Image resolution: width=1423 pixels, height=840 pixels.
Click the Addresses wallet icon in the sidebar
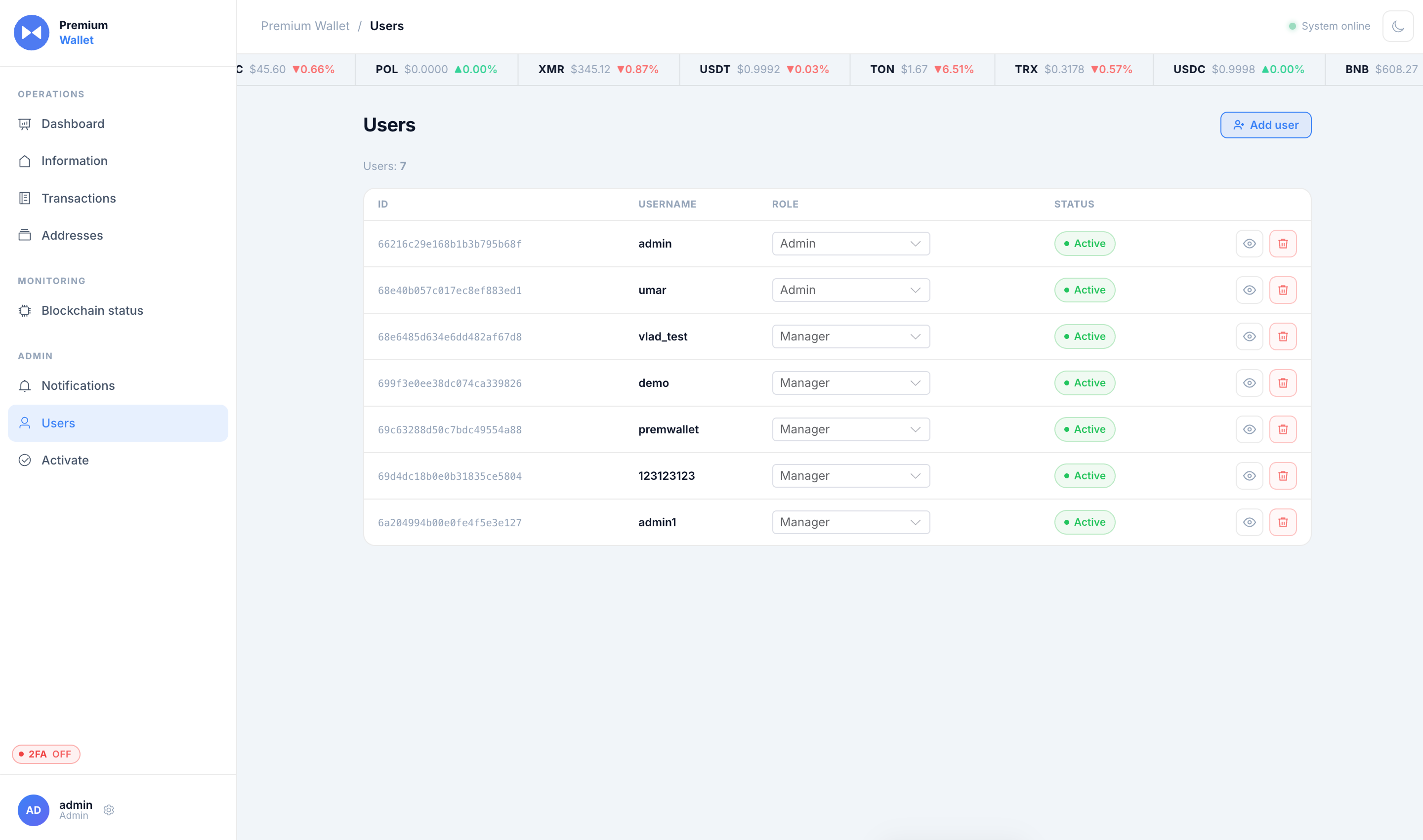(x=24, y=235)
